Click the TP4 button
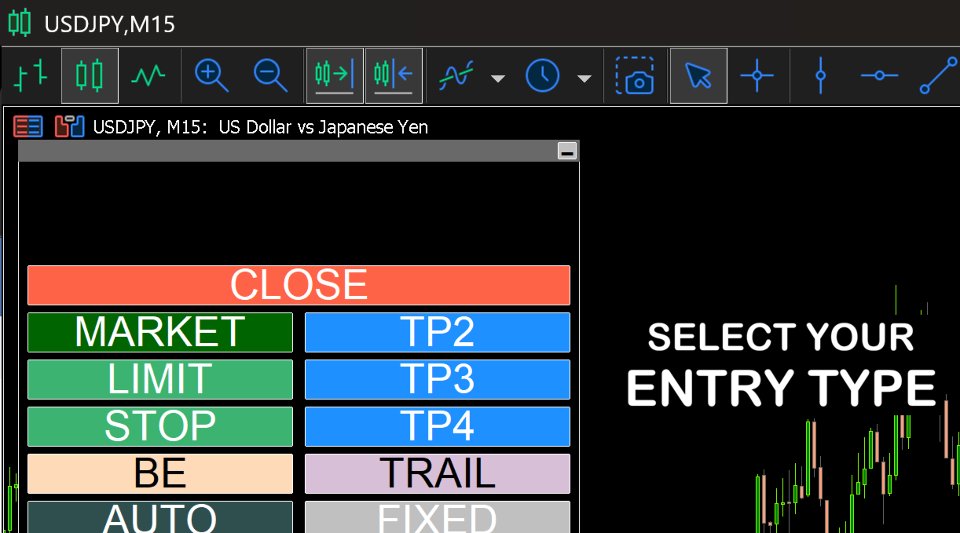 pos(437,427)
